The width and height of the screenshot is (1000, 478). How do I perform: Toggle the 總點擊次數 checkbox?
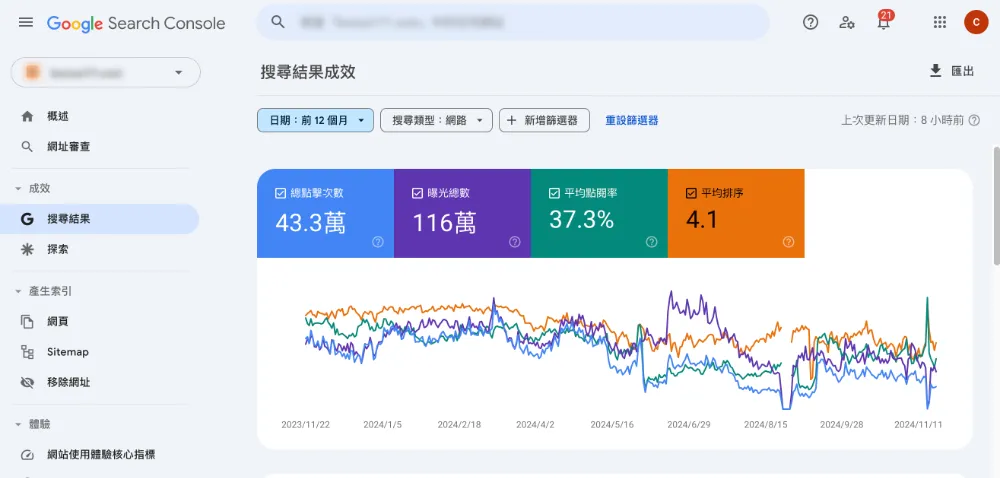(x=281, y=193)
